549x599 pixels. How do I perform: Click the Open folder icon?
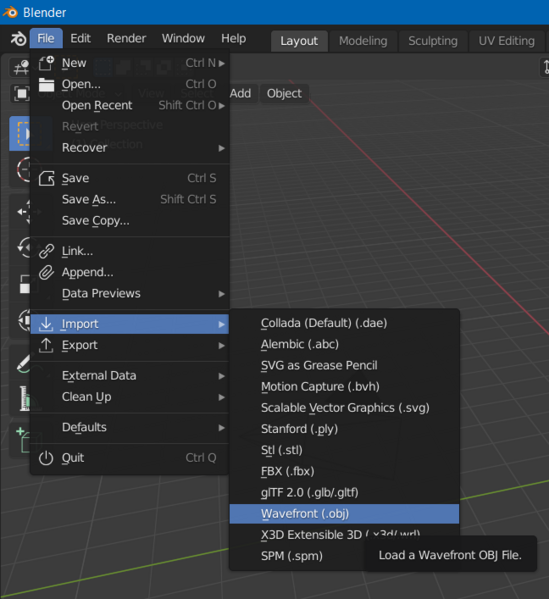click(x=46, y=84)
